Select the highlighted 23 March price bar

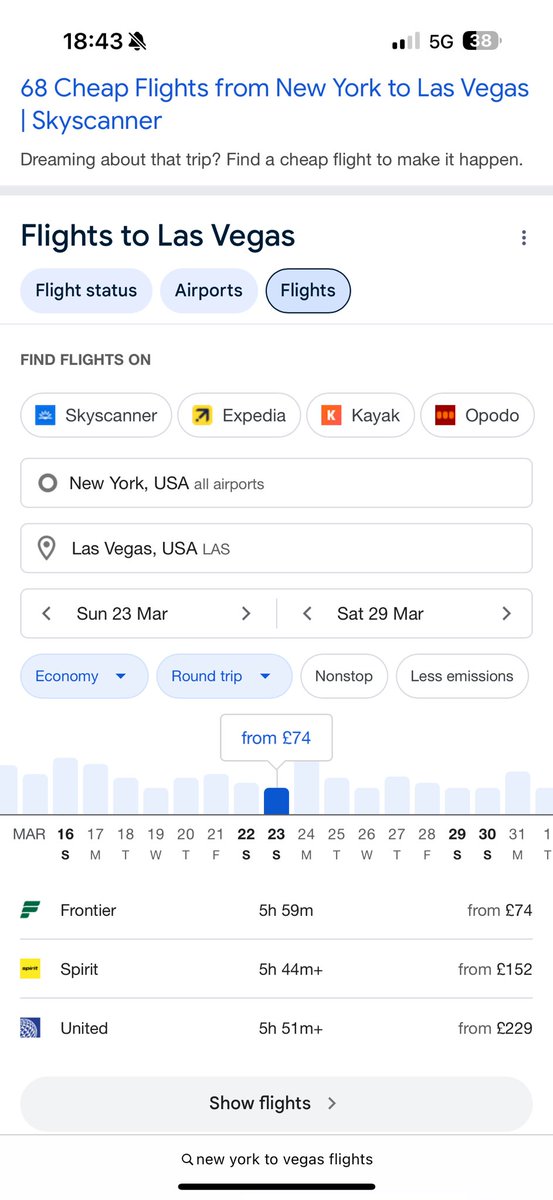point(276,800)
